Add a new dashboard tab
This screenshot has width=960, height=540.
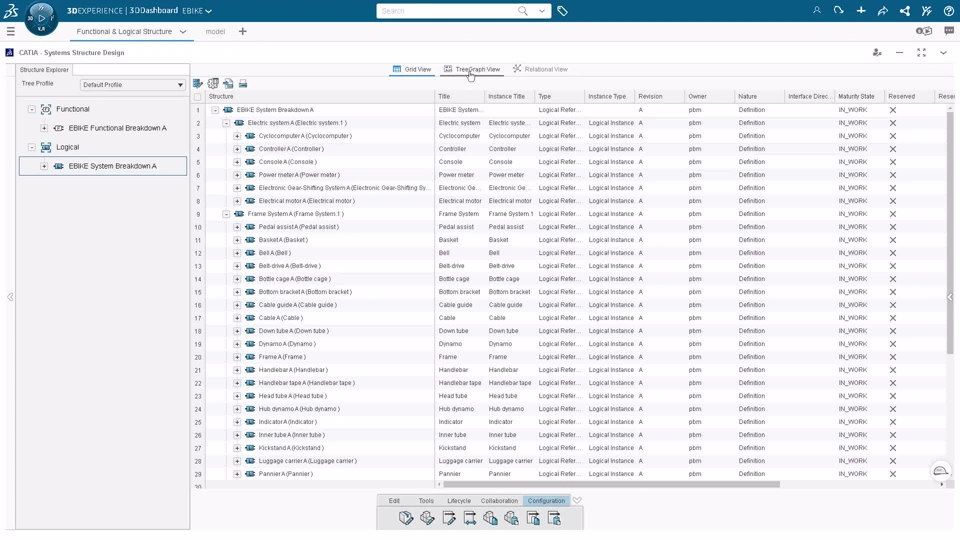242,31
